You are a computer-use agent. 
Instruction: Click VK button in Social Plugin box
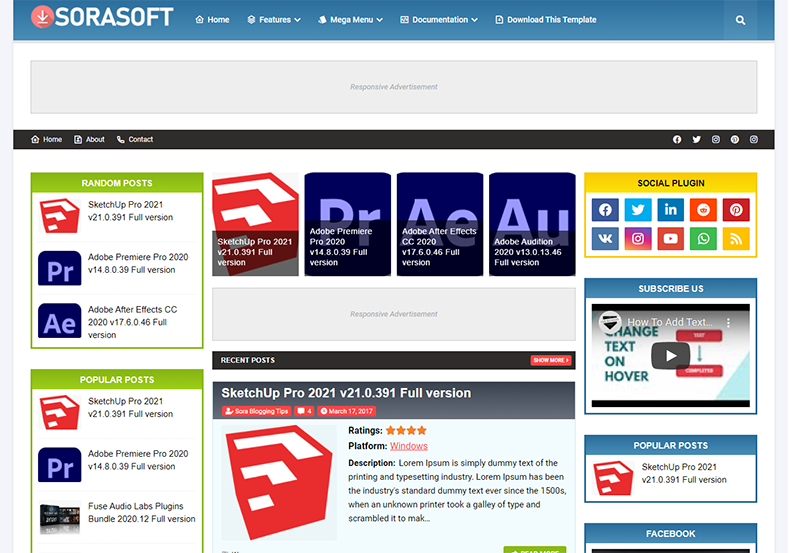tap(605, 239)
